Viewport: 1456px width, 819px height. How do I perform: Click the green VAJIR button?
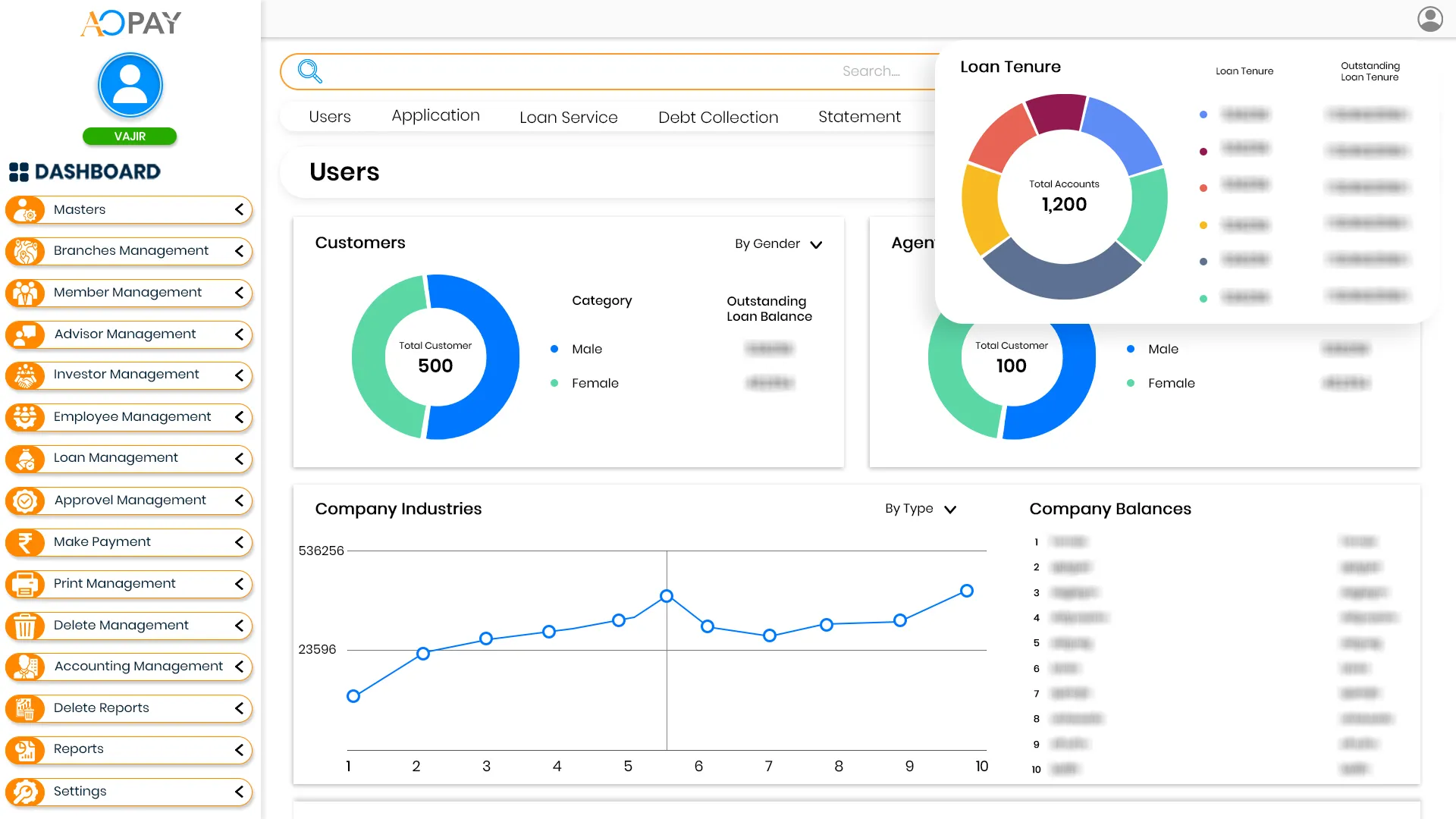pos(130,136)
